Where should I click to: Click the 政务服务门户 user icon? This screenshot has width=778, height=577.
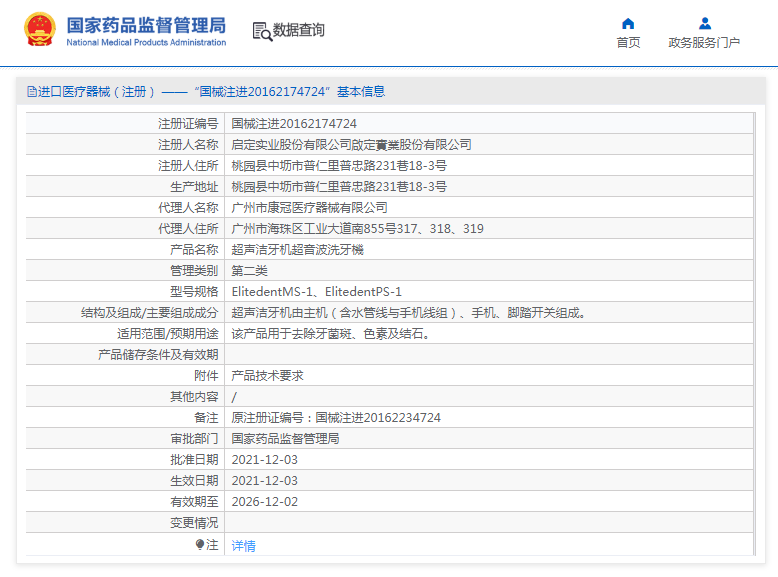705,23
